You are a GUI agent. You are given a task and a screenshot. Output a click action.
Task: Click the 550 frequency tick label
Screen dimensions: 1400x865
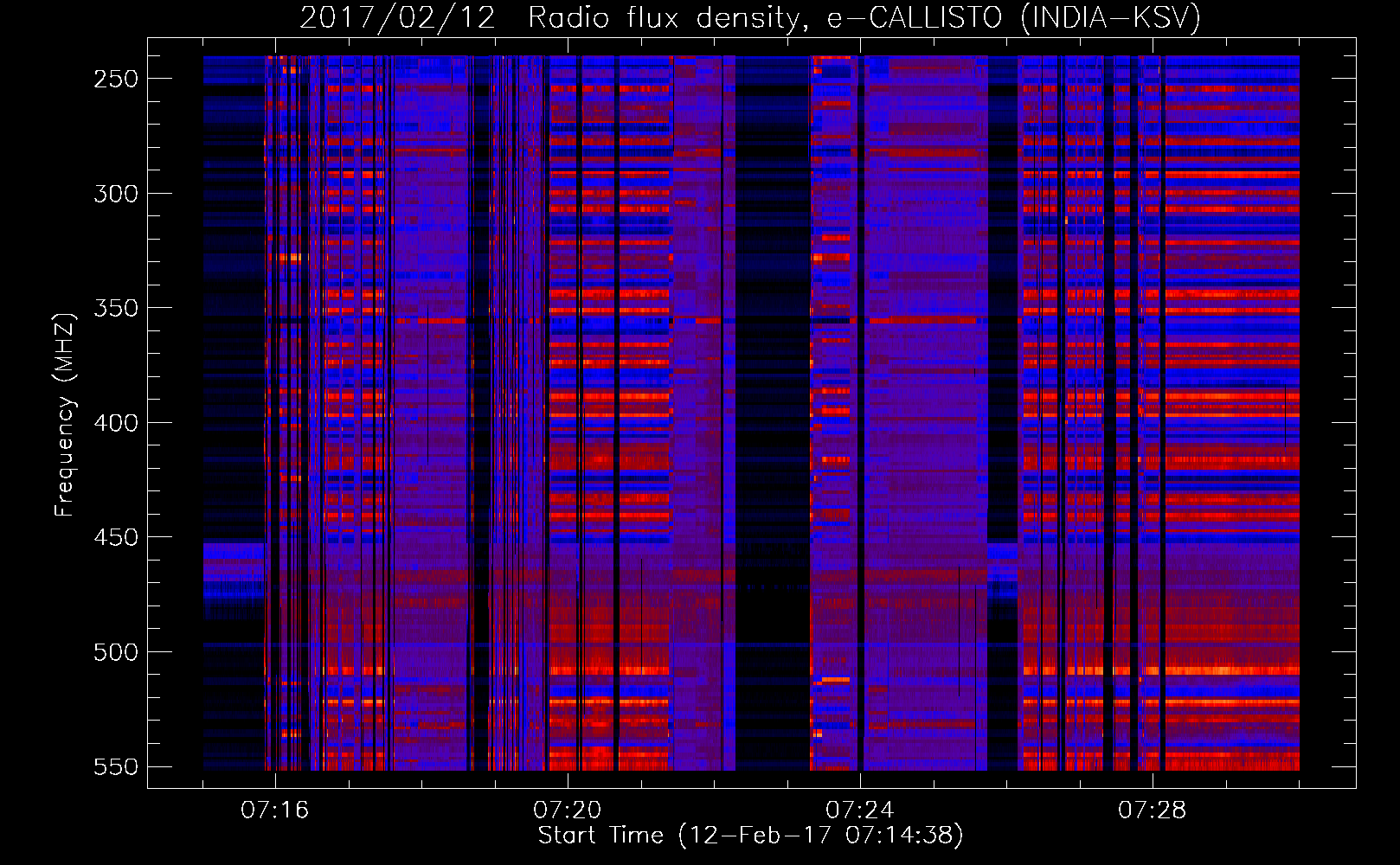(x=116, y=766)
